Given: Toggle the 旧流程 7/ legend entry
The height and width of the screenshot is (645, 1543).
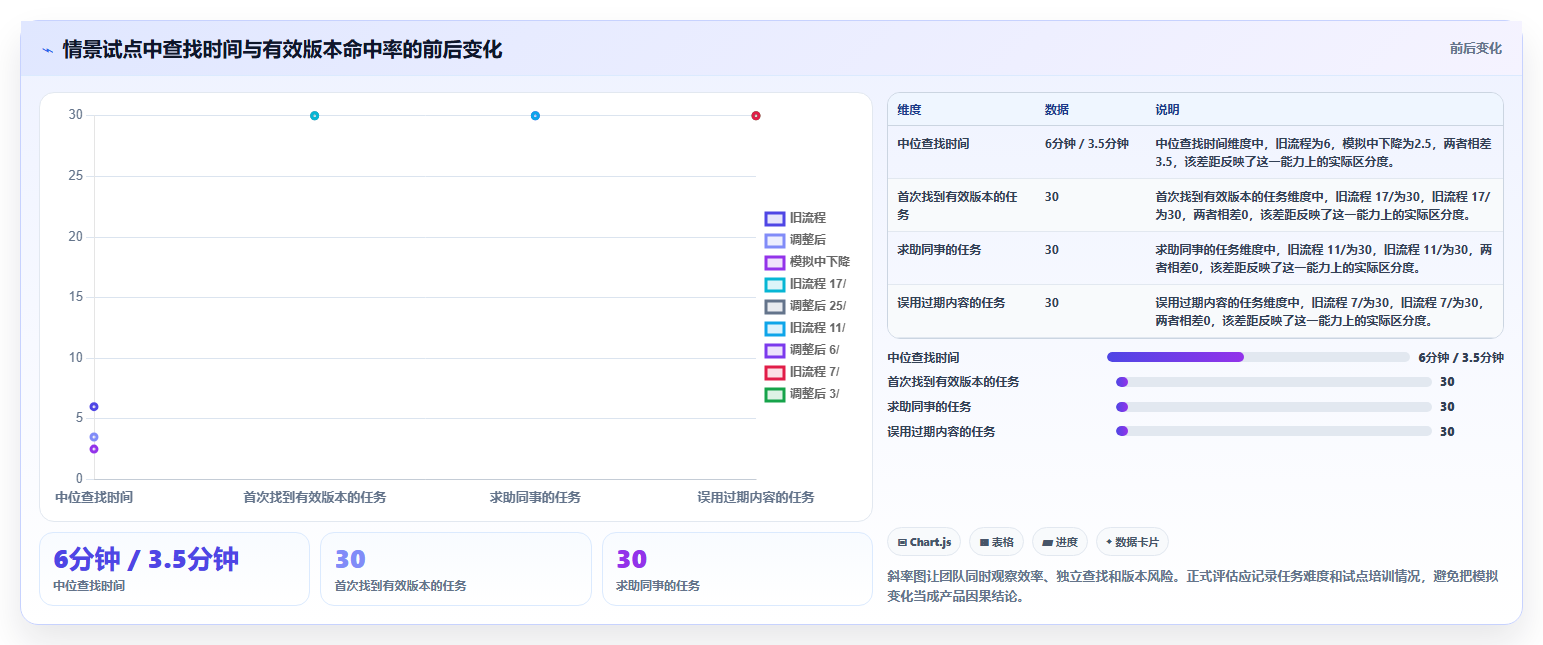Looking at the screenshot, I should coord(802,372).
